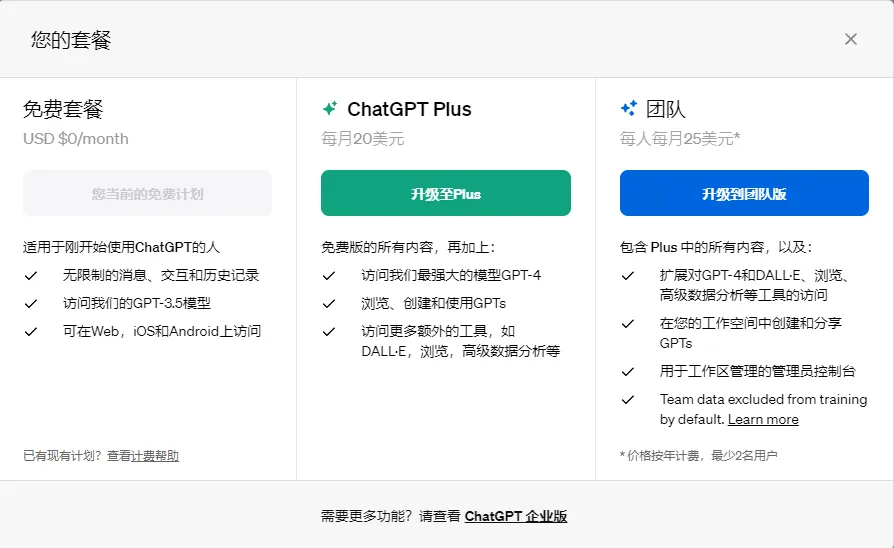Image resolution: width=894 pixels, height=548 pixels.
Task: Click the text 访问我们最强大的模型GPT-4
Action: (451, 275)
